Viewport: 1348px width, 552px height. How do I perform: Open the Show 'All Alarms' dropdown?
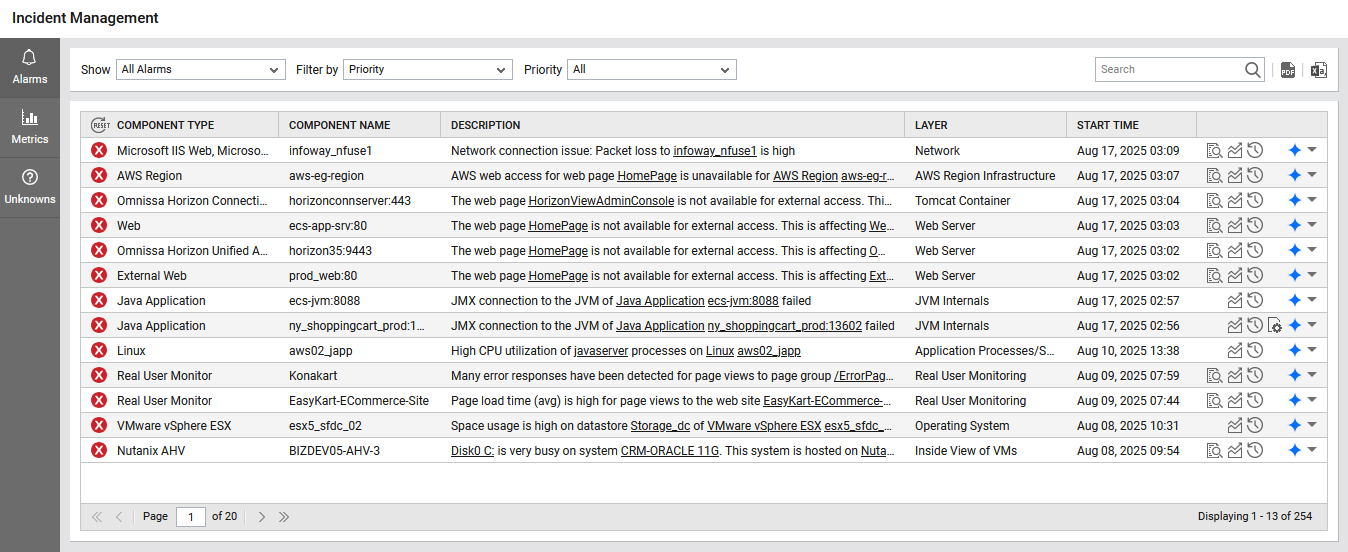pos(201,70)
